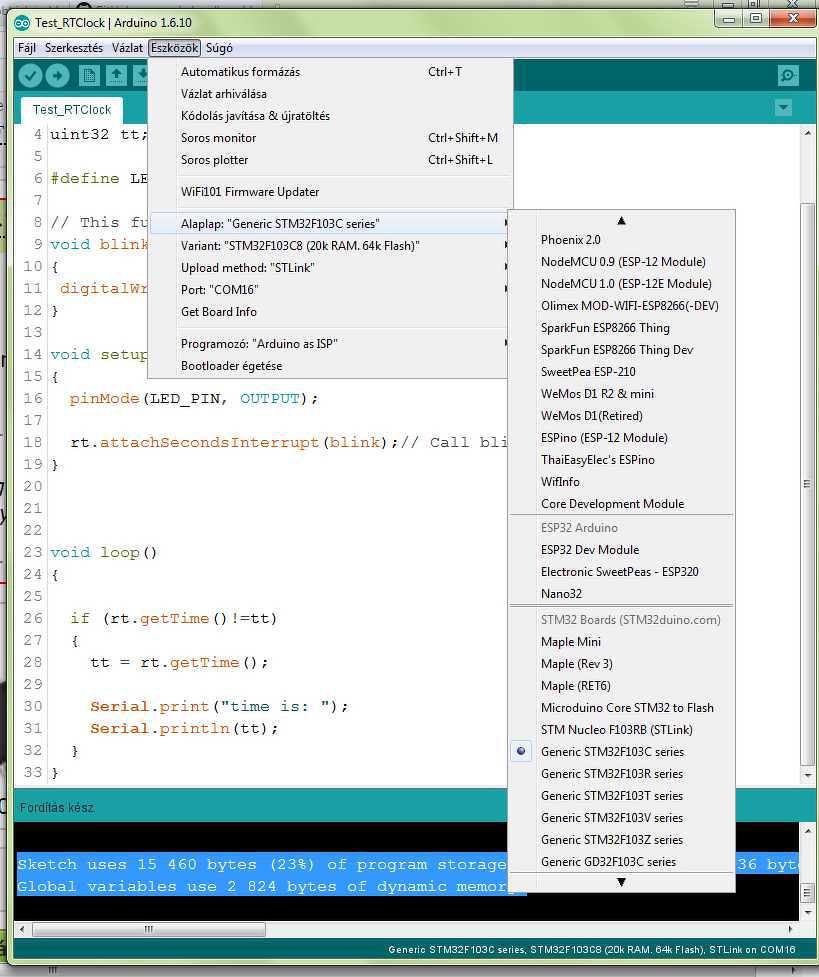Select Olimex MOD-WIFI-ESP8266(-DEV) board
This screenshot has width=819, height=977.
(621, 306)
